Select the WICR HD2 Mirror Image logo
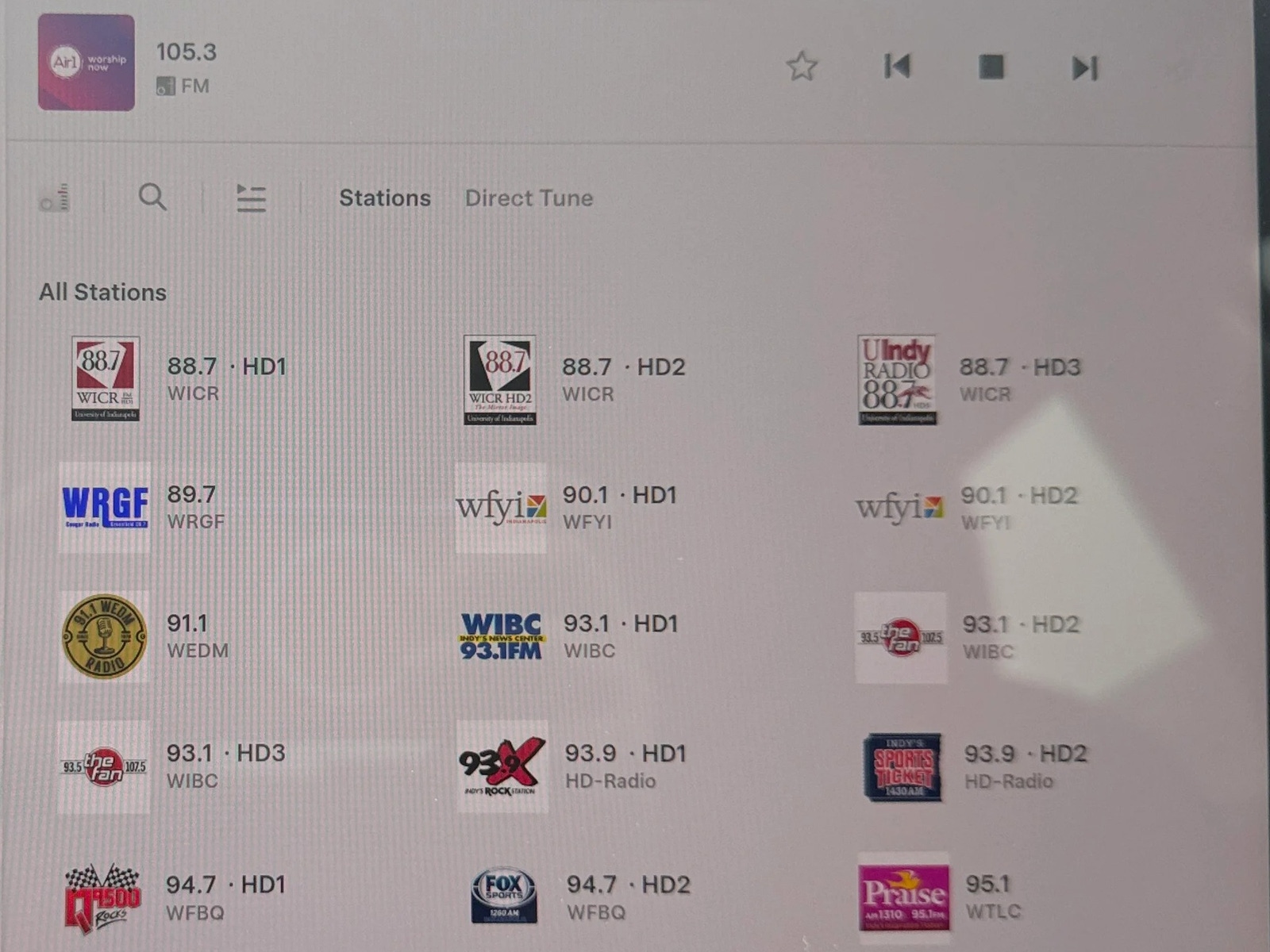Image resolution: width=1270 pixels, height=952 pixels. pyautogui.click(x=500, y=380)
